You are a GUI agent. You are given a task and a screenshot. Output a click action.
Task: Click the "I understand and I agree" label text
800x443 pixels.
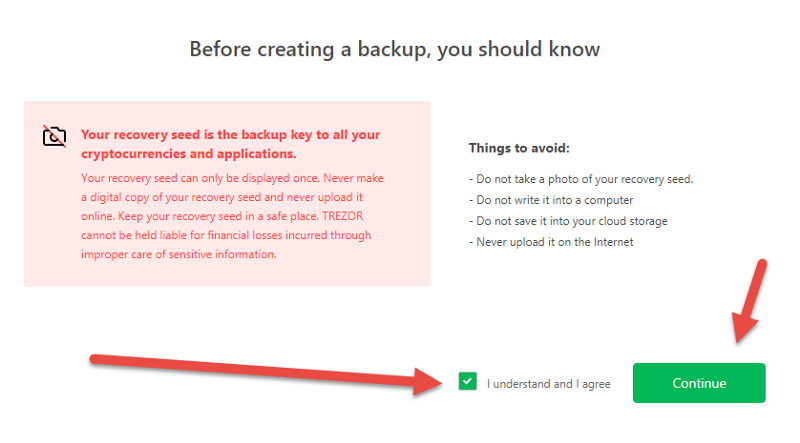coord(548,384)
